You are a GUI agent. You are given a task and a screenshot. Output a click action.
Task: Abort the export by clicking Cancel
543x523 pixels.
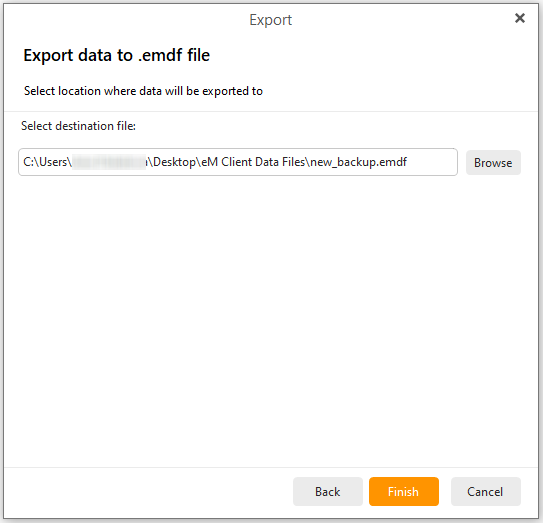pyautogui.click(x=486, y=491)
